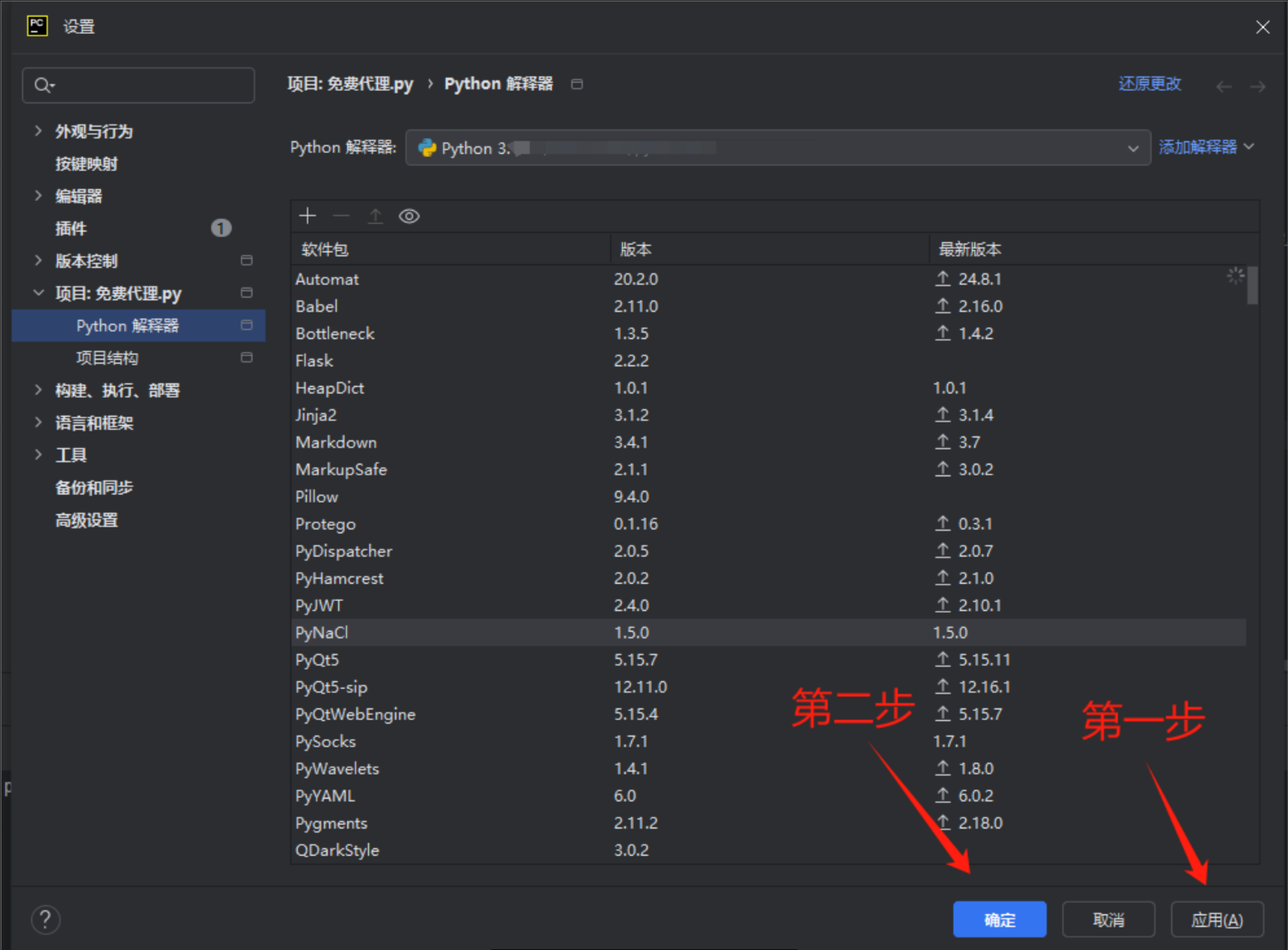Sort by the 最新版本 column header

tap(1094, 249)
